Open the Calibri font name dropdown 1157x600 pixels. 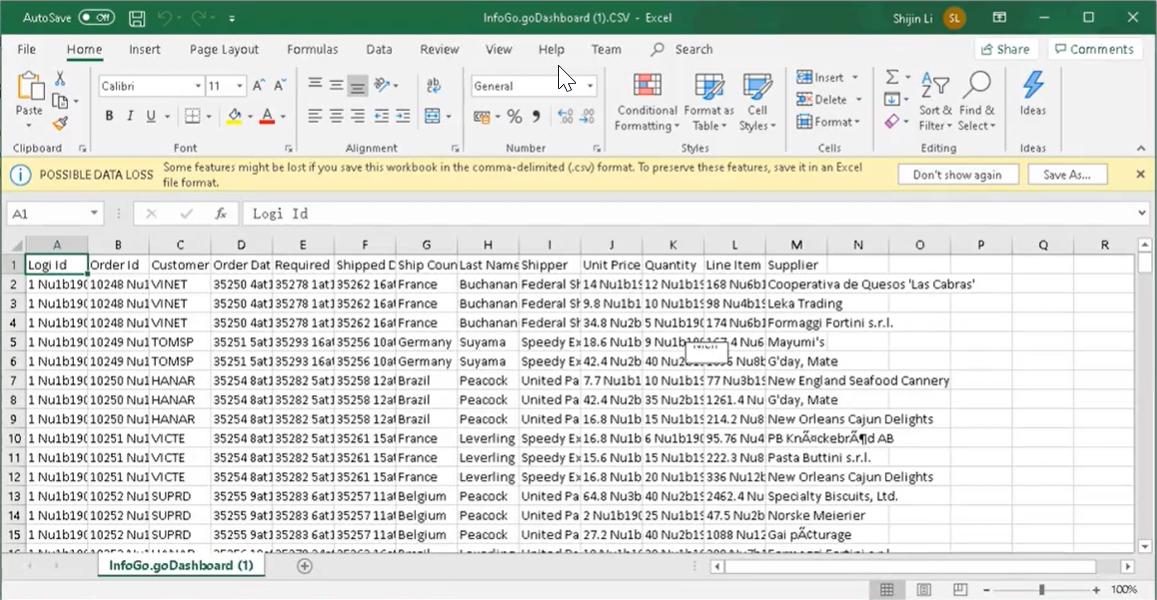(198, 86)
